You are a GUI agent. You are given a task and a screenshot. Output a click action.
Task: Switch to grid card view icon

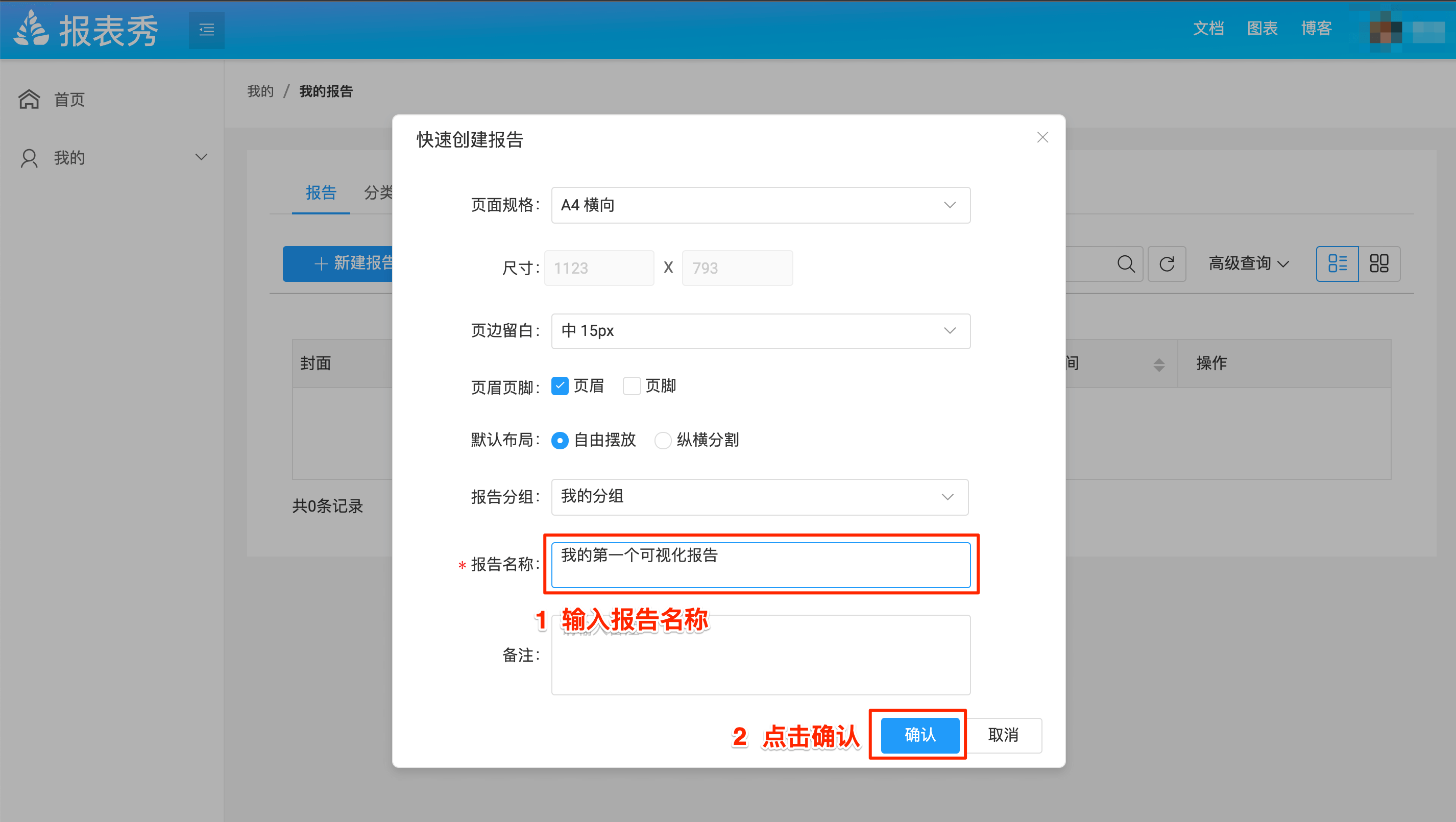click(1379, 264)
